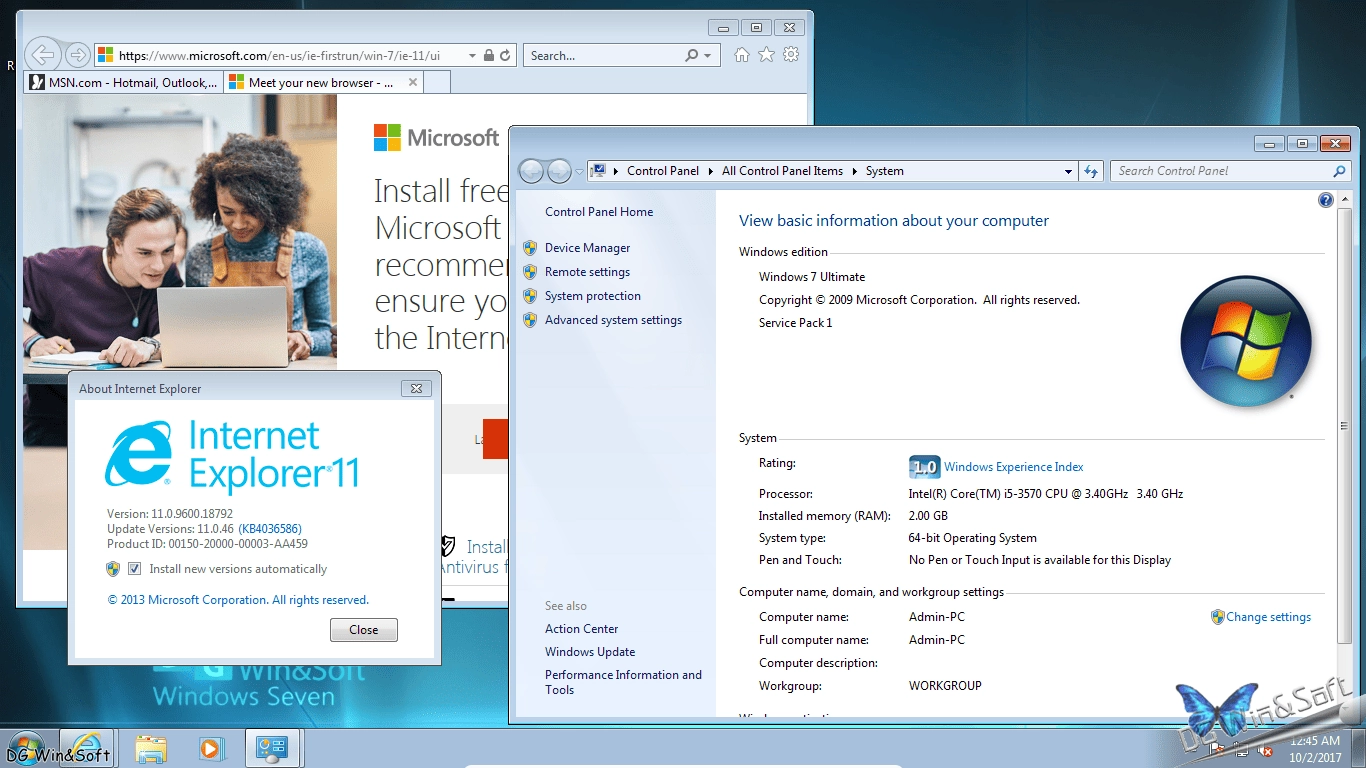Open Remote settings
Viewport: 1366px width, 768px height.
click(x=587, y=272)
